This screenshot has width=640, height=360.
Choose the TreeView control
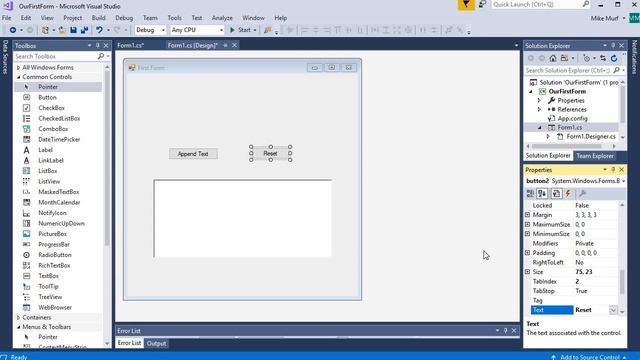click(50, 297)
